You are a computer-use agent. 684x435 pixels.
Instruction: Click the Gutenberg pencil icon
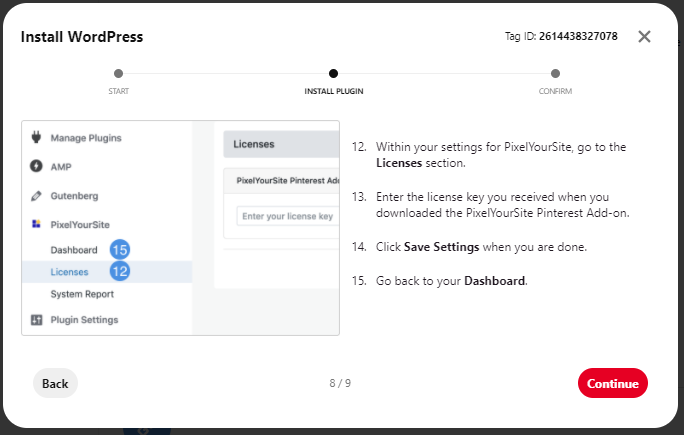point(36,196)
